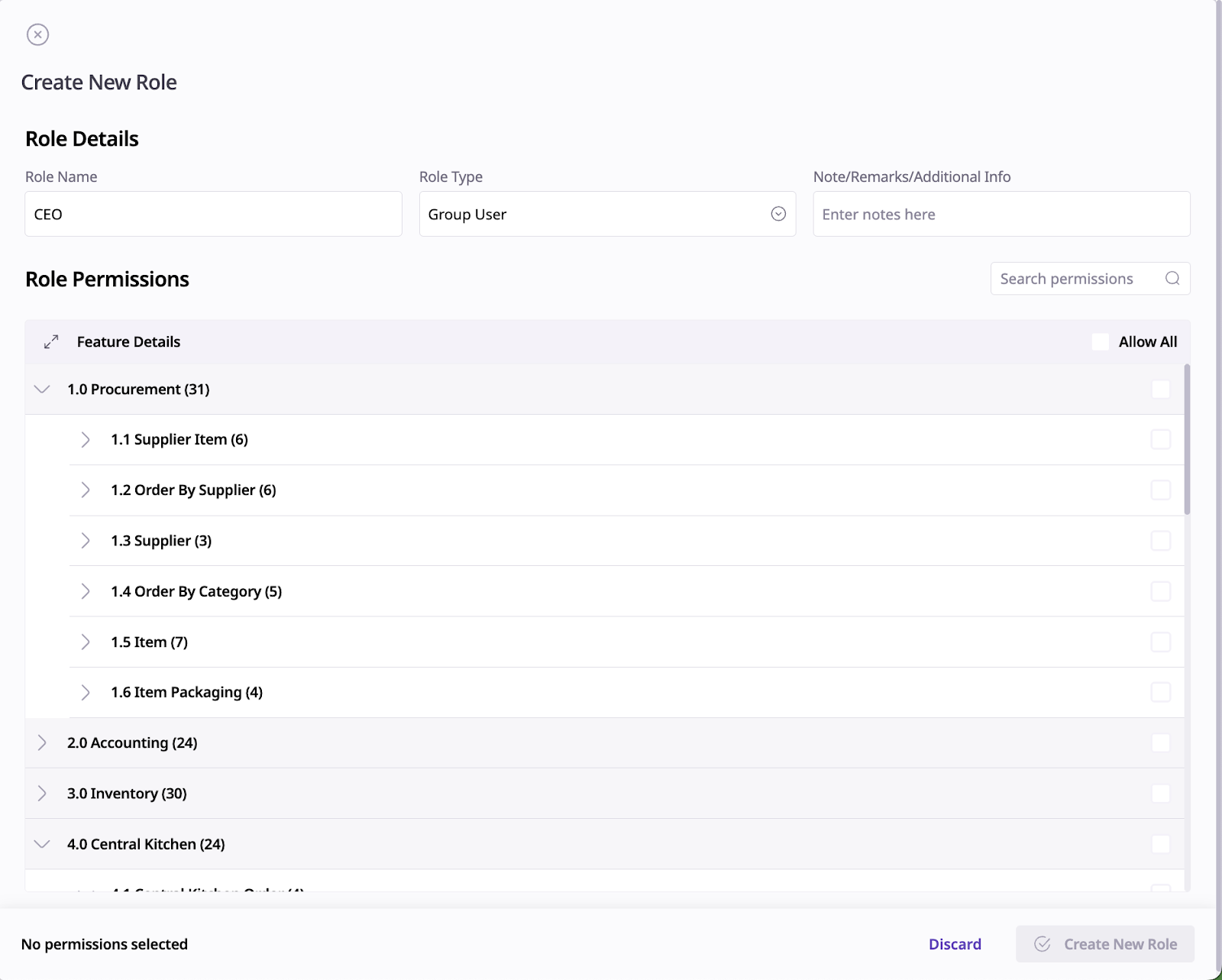The width and height of the screenshot is (1222, 980).
Task: Click the Role Type dropdown arrow icon
Action: [778, 215]
